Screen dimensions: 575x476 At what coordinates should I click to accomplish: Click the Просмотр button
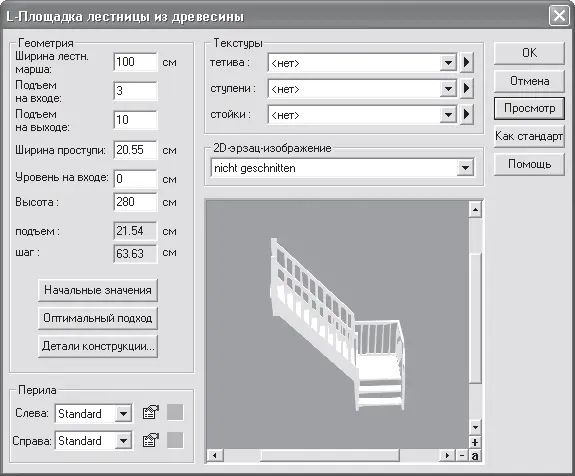coord(529,108)
